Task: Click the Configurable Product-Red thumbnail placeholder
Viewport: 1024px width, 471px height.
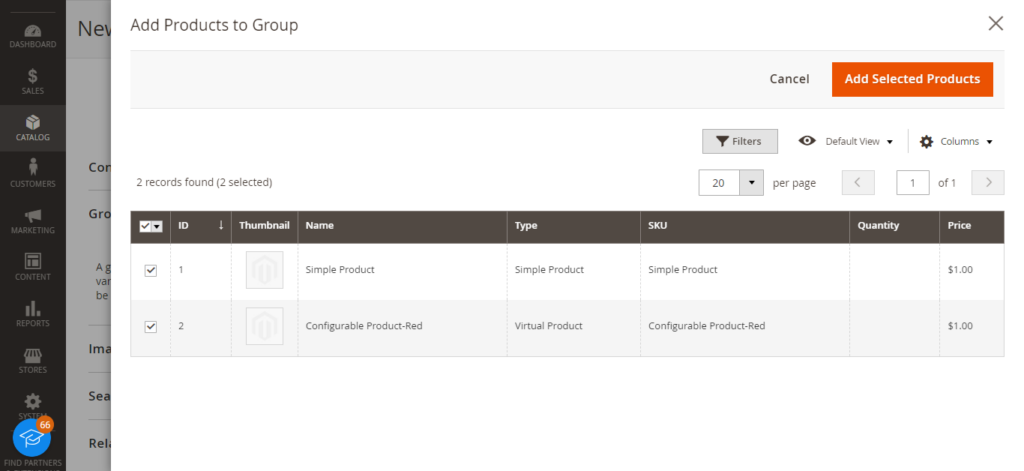Action: (264, 326)
